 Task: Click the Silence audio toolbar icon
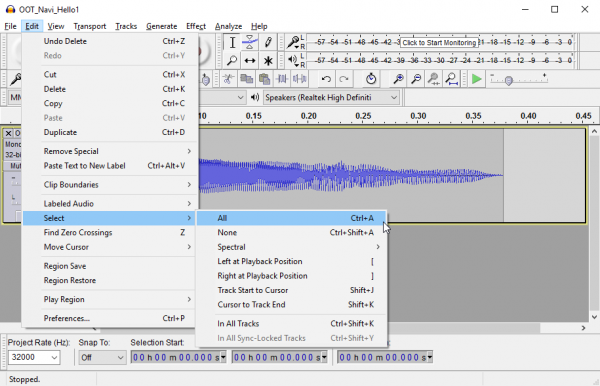(299, 79)
